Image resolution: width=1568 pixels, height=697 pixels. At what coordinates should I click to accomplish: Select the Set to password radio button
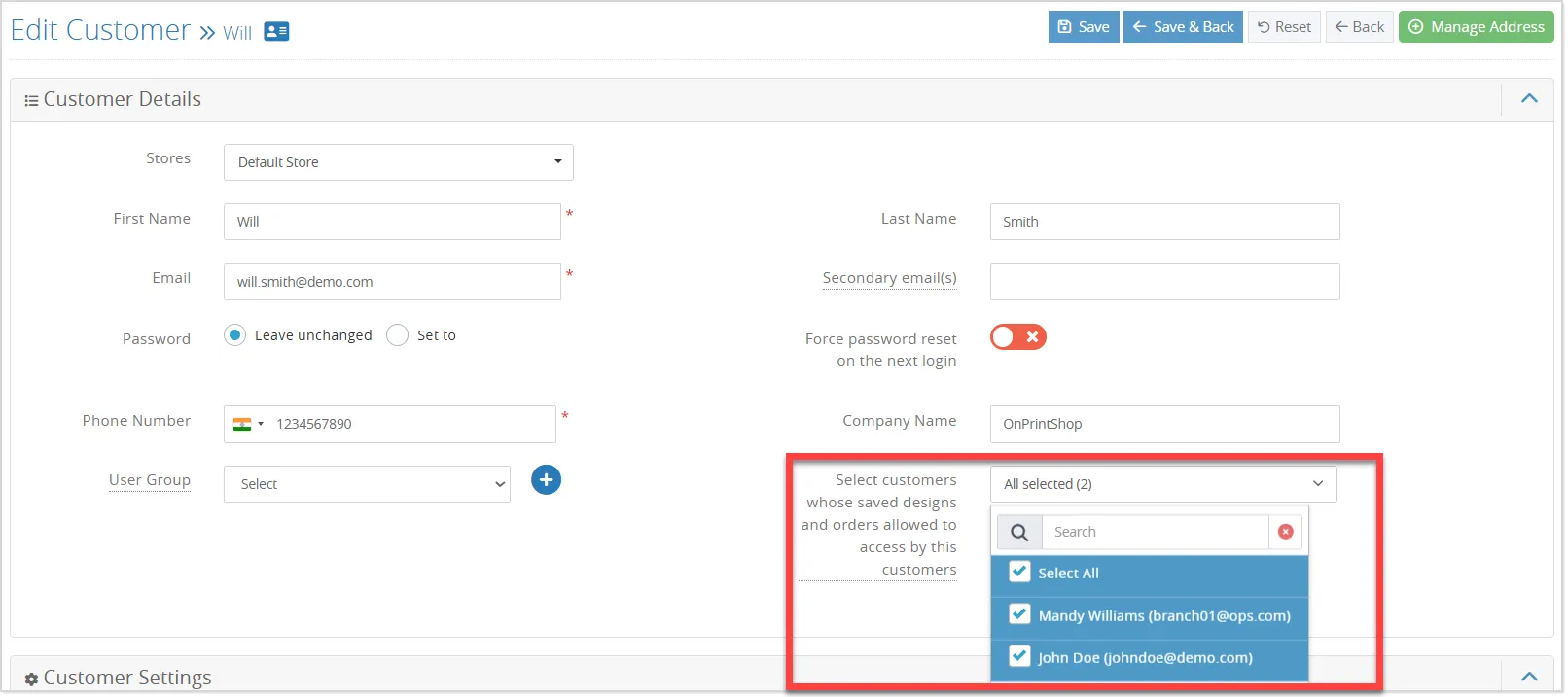point(397,335)
